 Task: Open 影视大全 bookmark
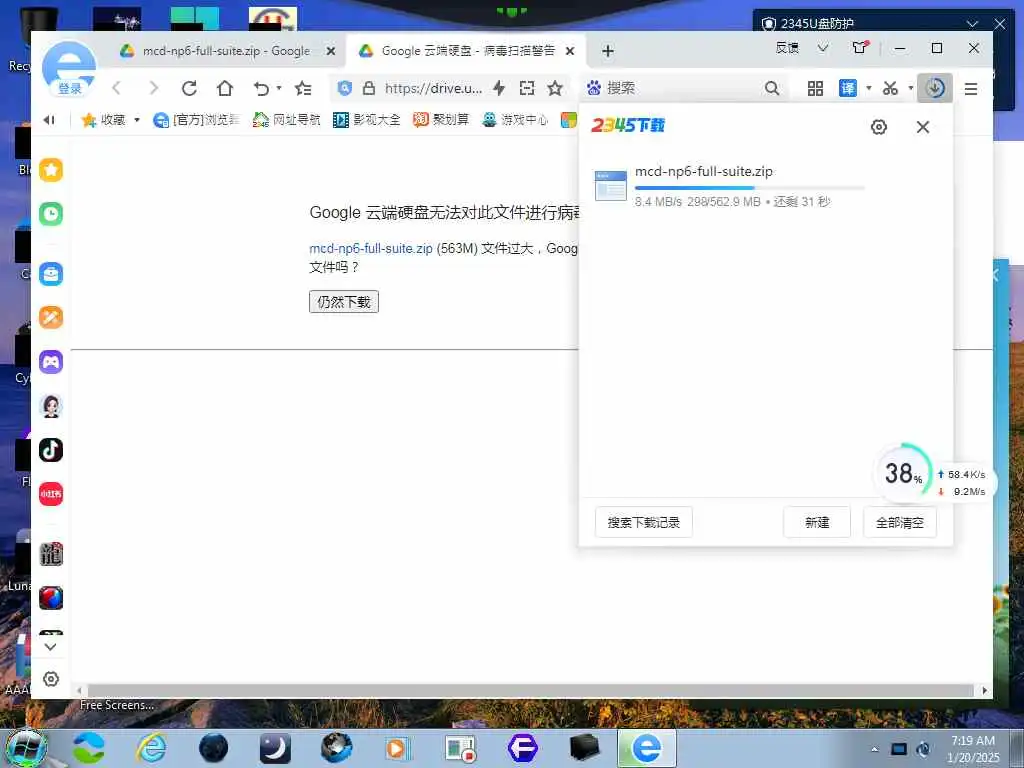(366, 120)
